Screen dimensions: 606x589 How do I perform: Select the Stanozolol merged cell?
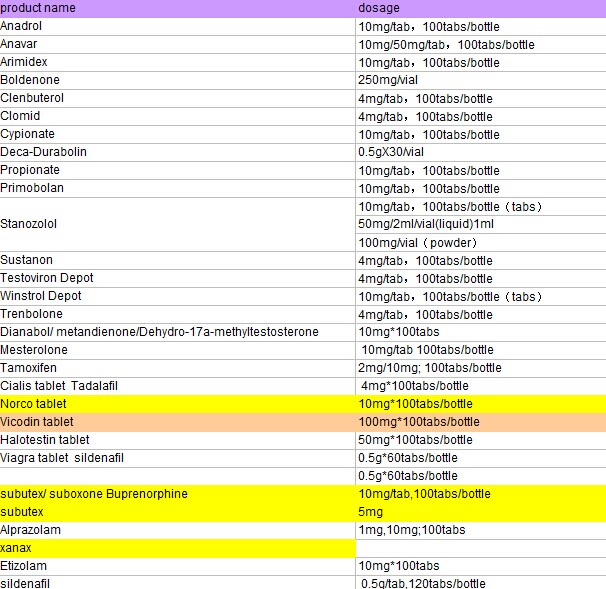(x=177, y=225)
